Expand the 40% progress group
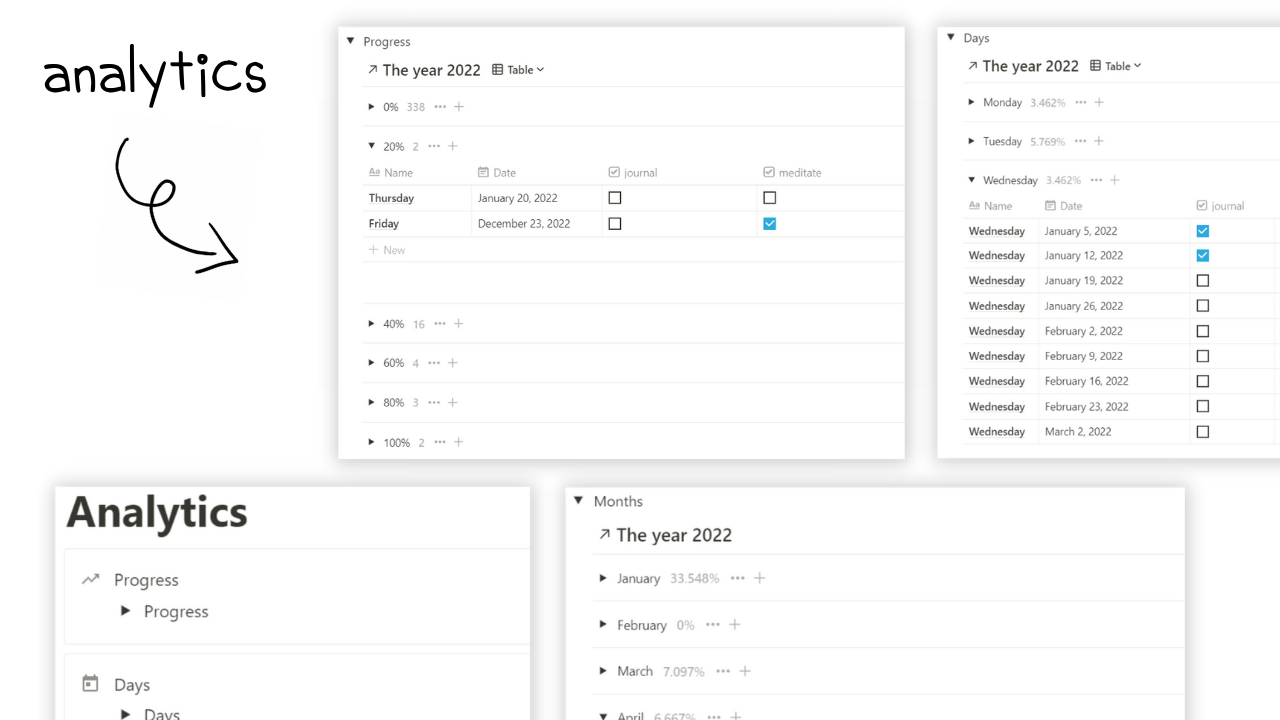 pyautogui.click(x=372, y=324)
